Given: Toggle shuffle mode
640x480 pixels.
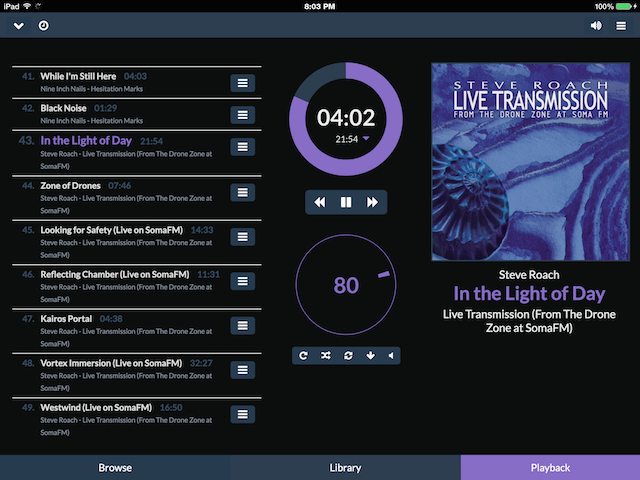Looking at the screenshot, I should point(326,356).
